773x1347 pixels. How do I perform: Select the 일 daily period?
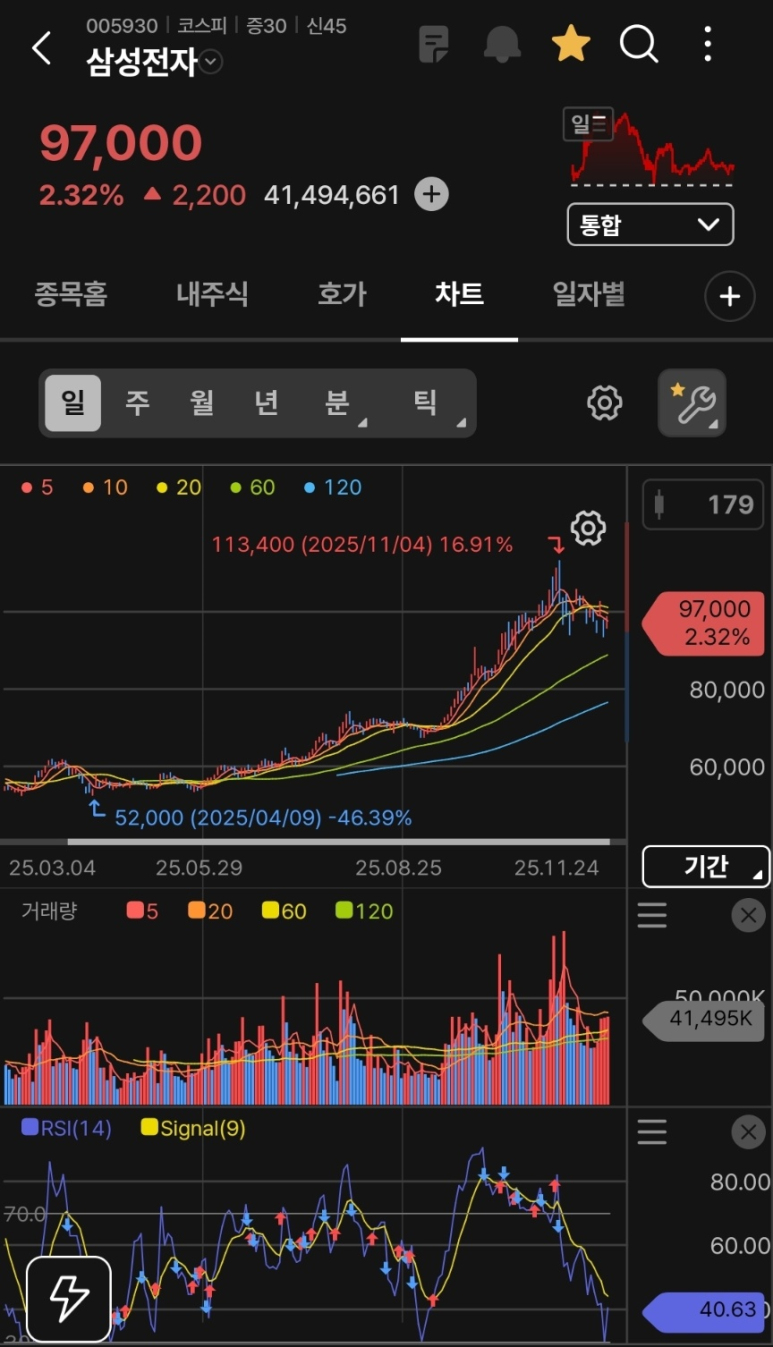tap(73, 403)
